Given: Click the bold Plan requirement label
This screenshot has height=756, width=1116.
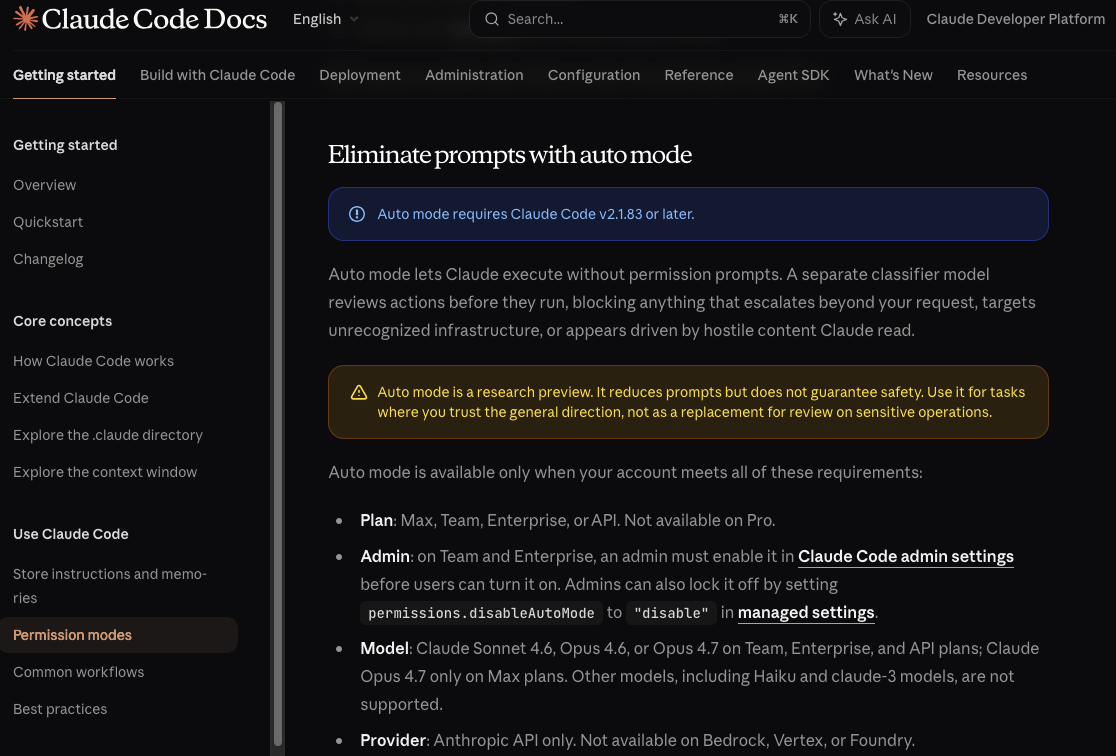Looking at the screenshot, I should 377,520.
